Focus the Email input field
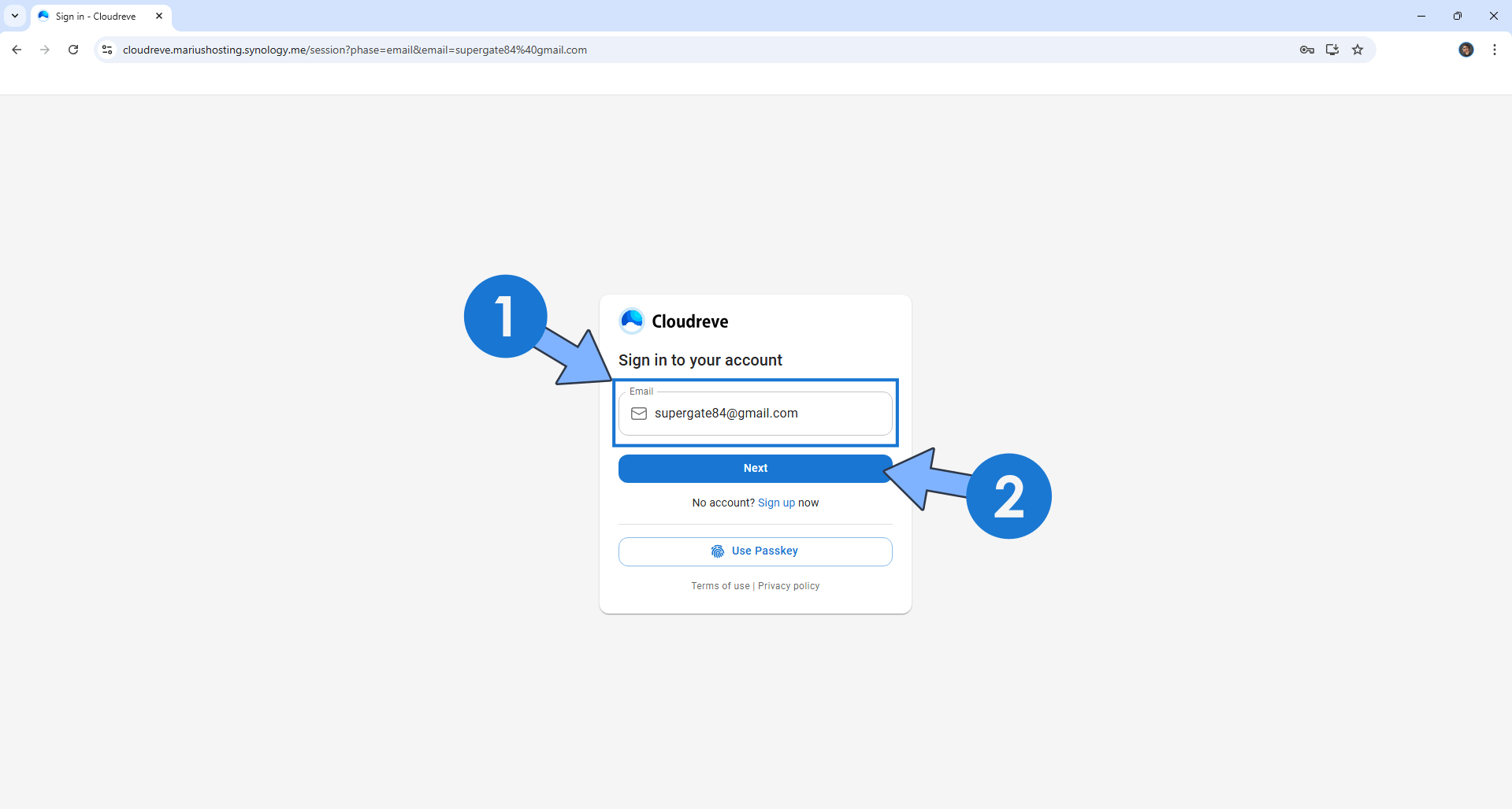This screenshot has height=809, width=1512. click(x=756, y=414)
